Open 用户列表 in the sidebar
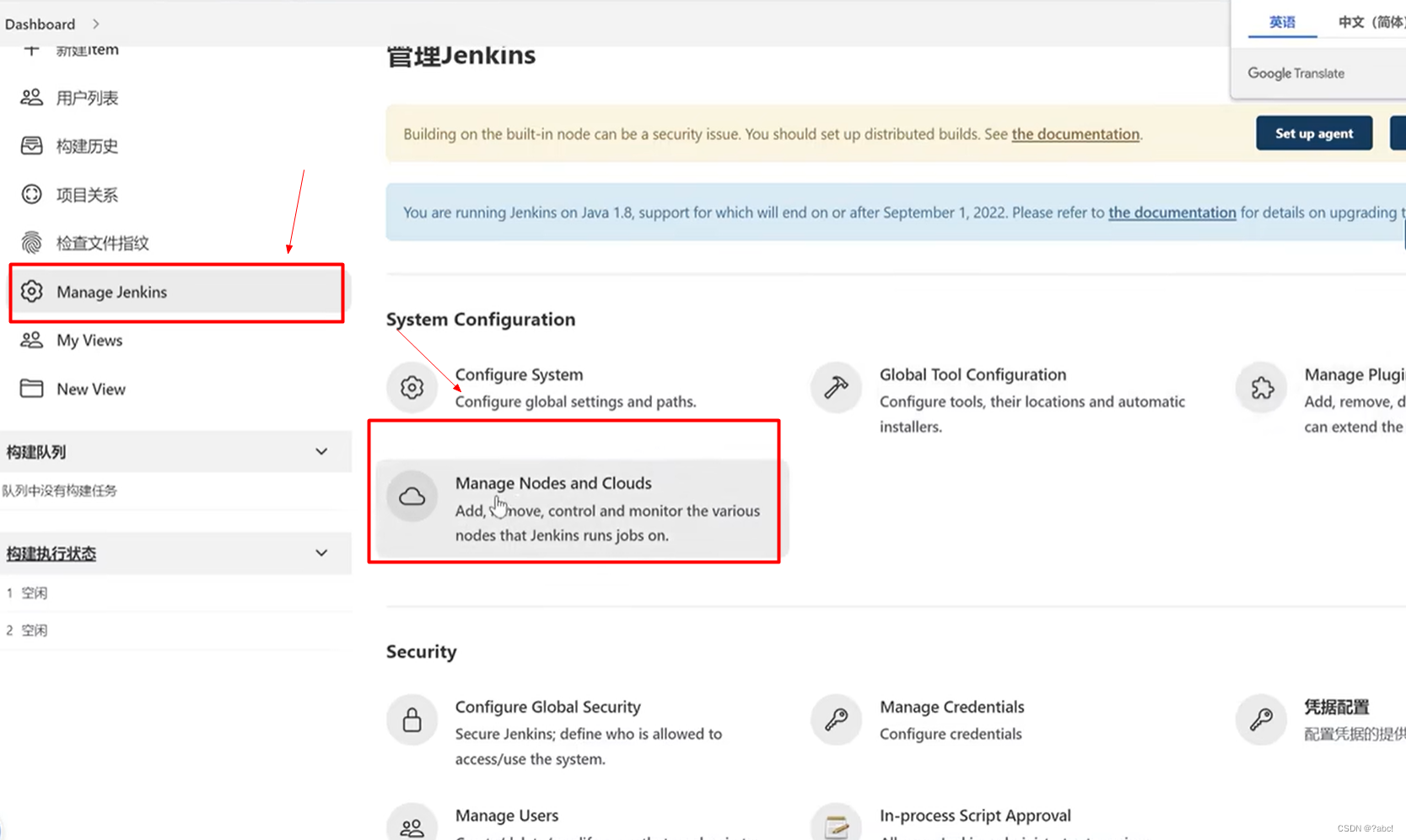 coord(88,98)
